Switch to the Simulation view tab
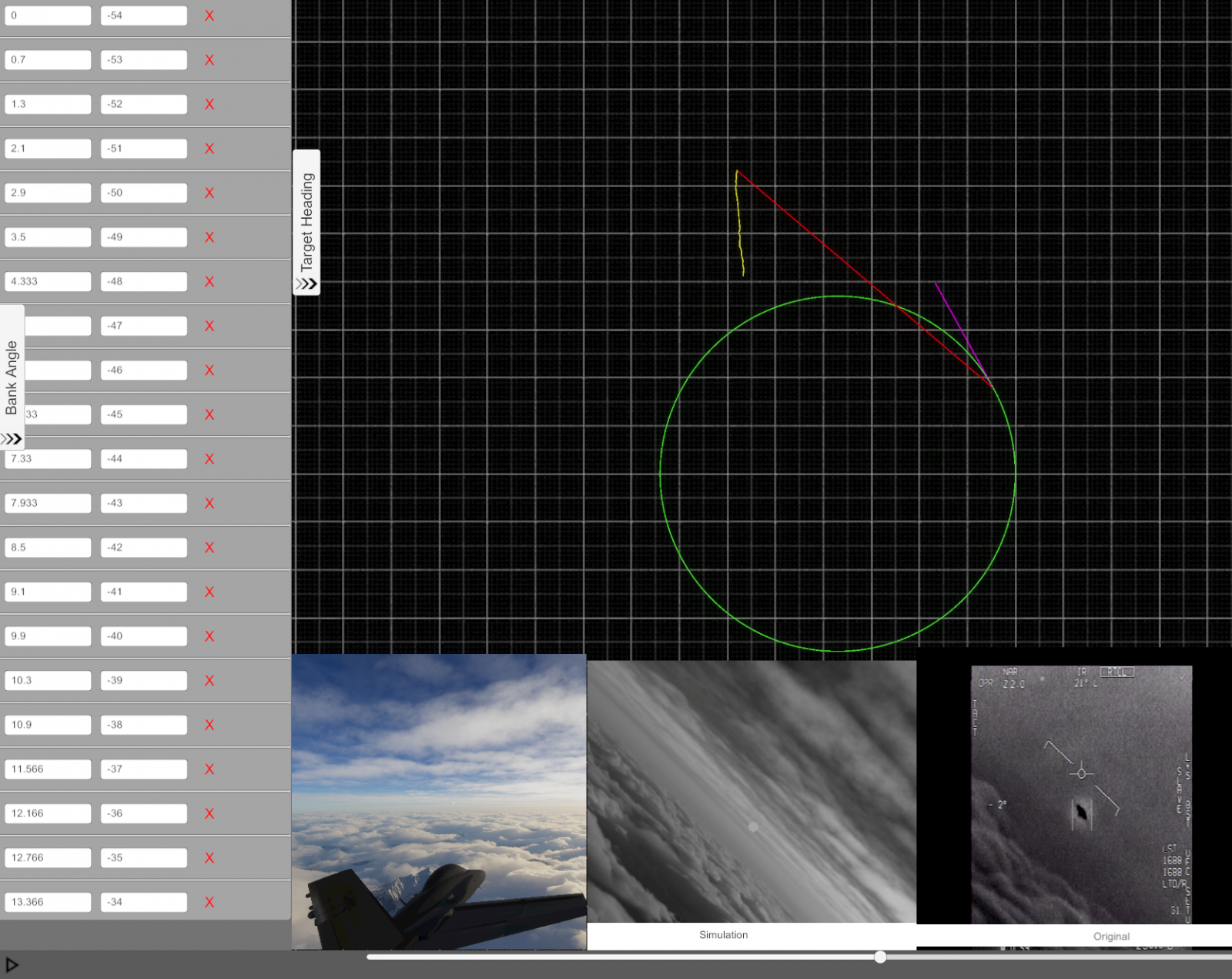The image size is (1232, 979). point(722,934)
